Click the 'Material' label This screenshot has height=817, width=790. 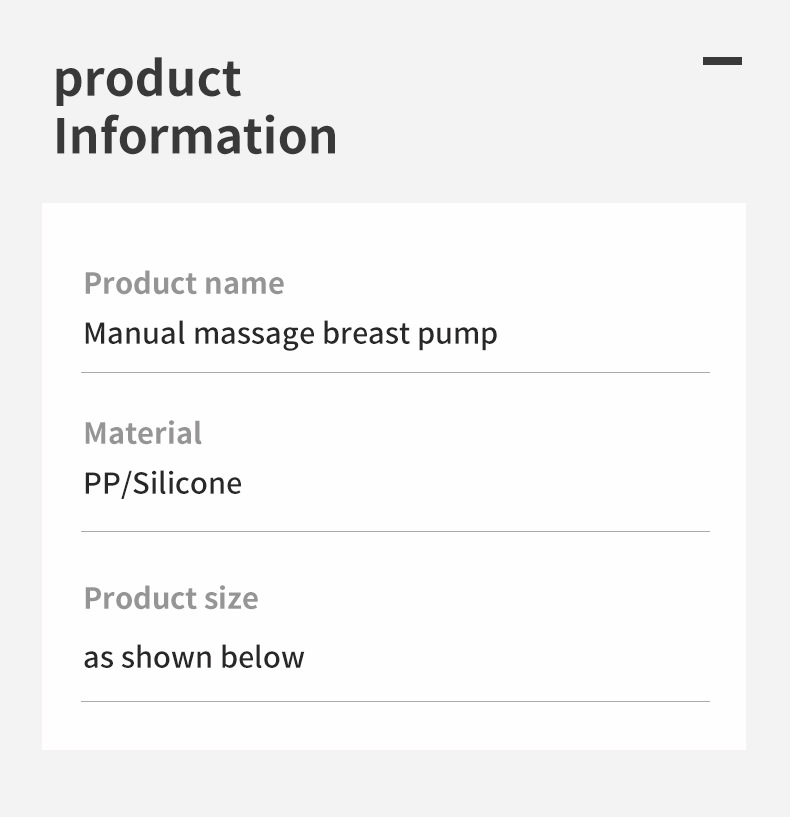[x=143, y=433]
